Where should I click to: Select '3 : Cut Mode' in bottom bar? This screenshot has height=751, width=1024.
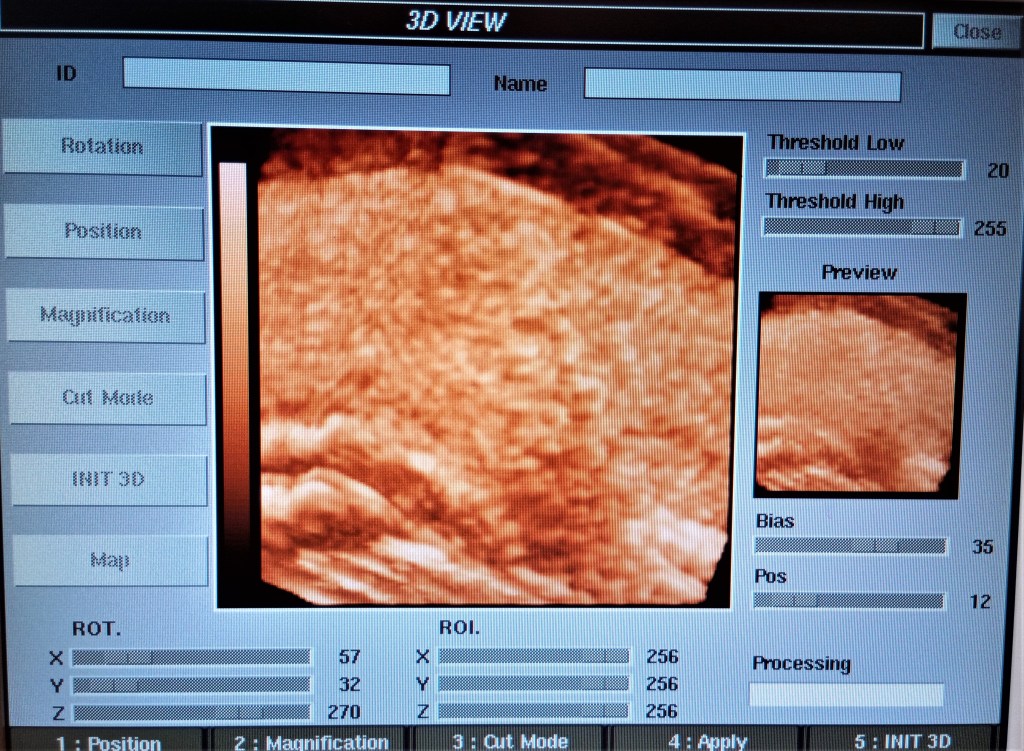(510, 741)
